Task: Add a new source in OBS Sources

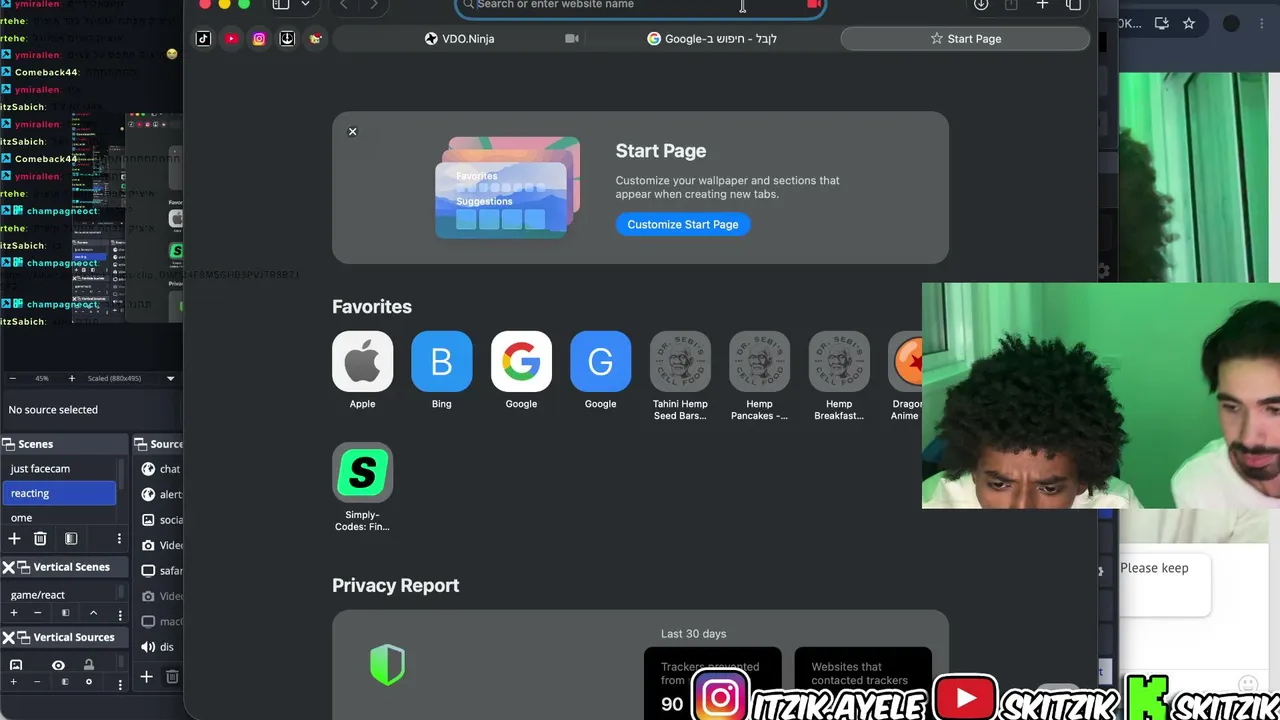Action: click(146, 677)
